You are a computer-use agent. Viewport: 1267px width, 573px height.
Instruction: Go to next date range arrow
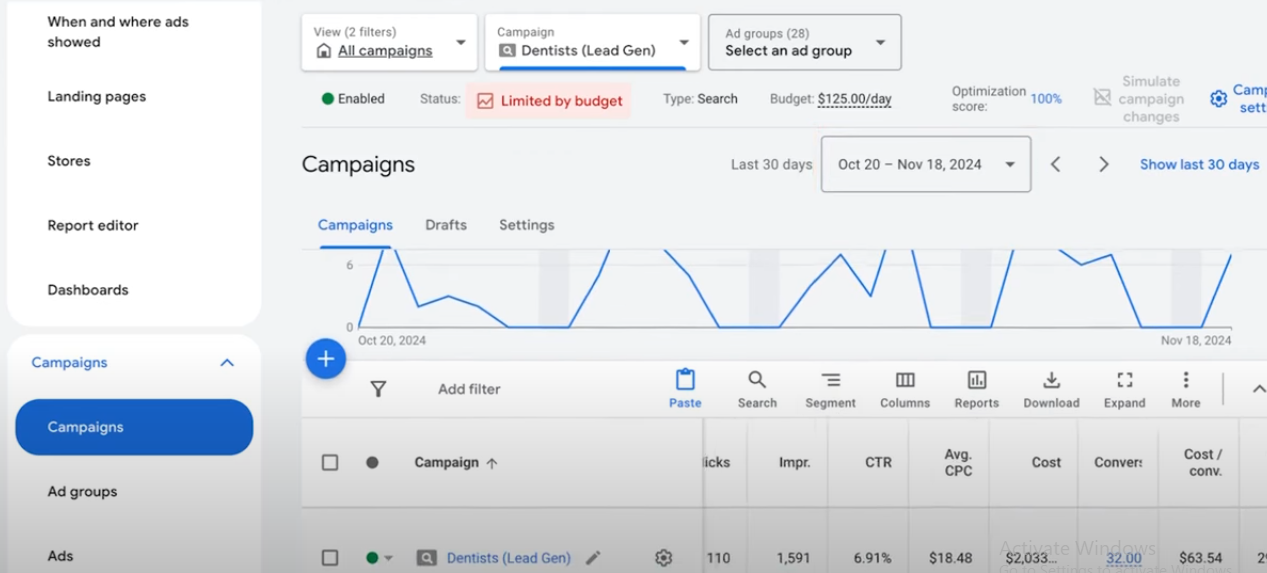tap(1103, 164)
